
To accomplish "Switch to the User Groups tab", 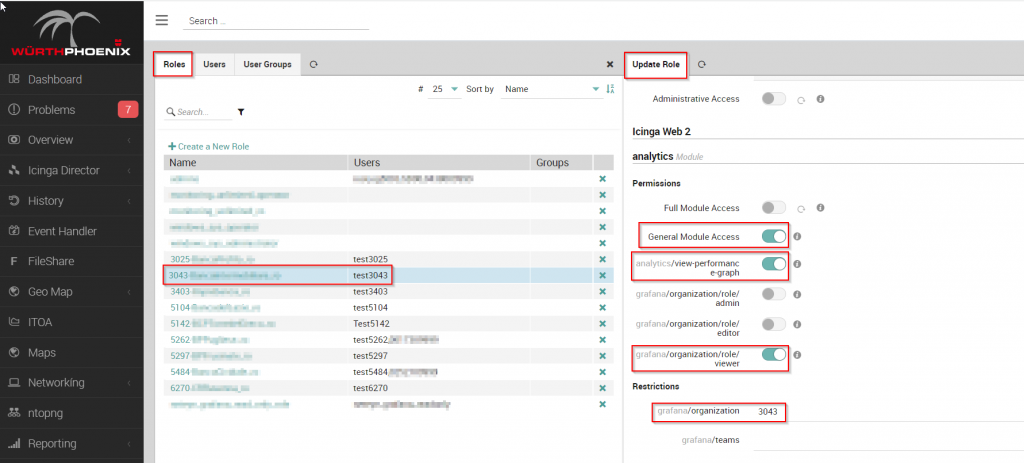I will click(x=267, y=65).
